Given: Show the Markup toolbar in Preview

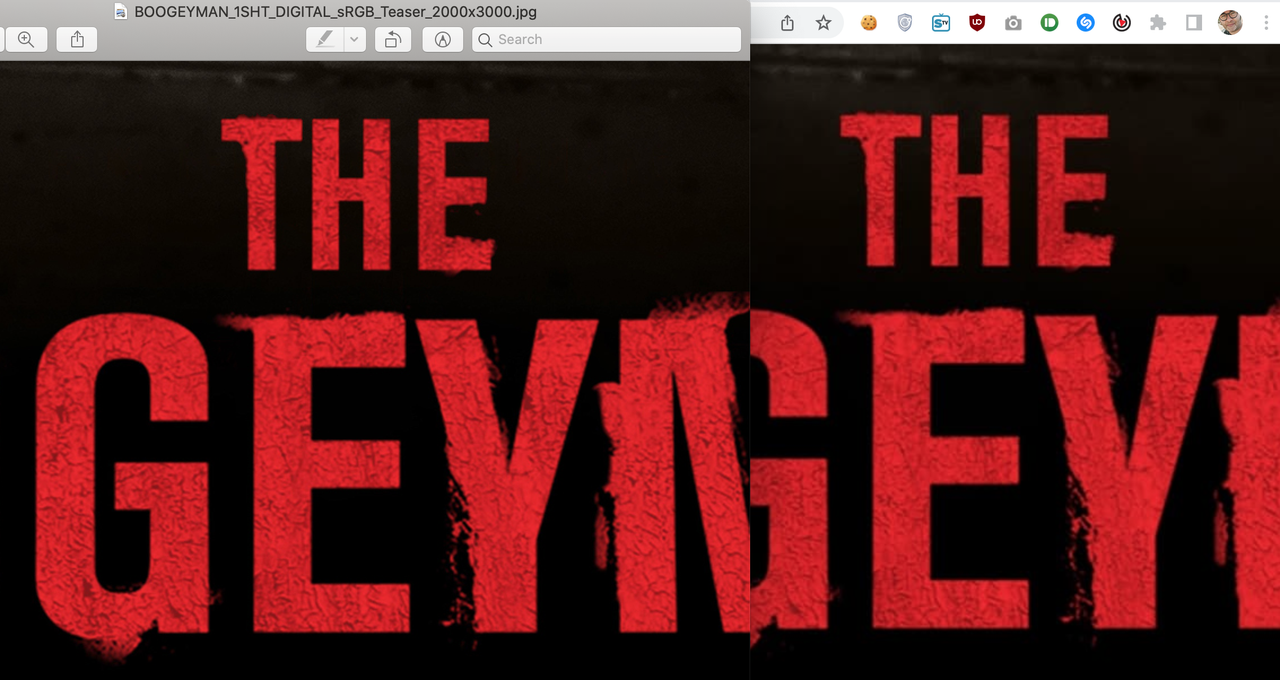Looking at the screenshot, I should click(443, 39).
